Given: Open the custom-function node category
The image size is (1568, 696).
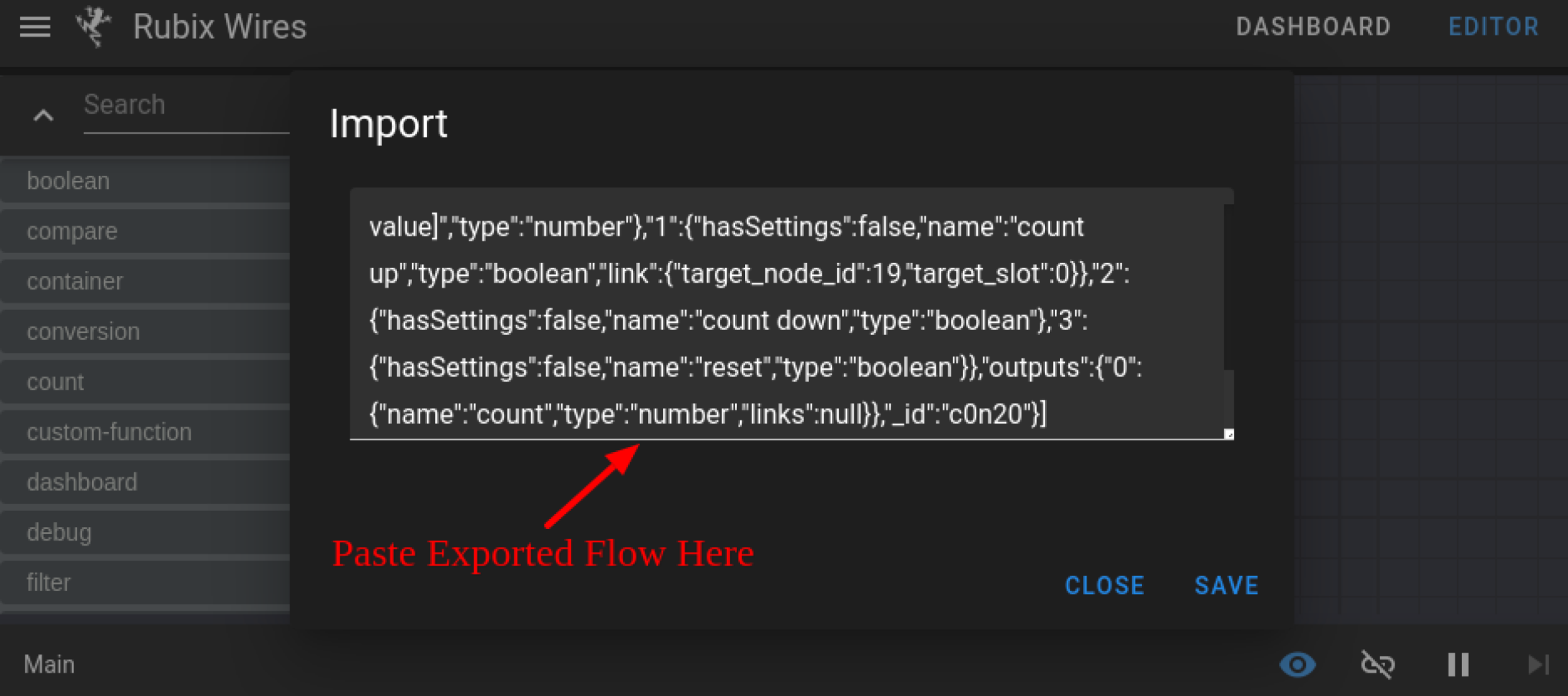Looking at the screenshot, I should pyautogui.click(x=145, y=432).
